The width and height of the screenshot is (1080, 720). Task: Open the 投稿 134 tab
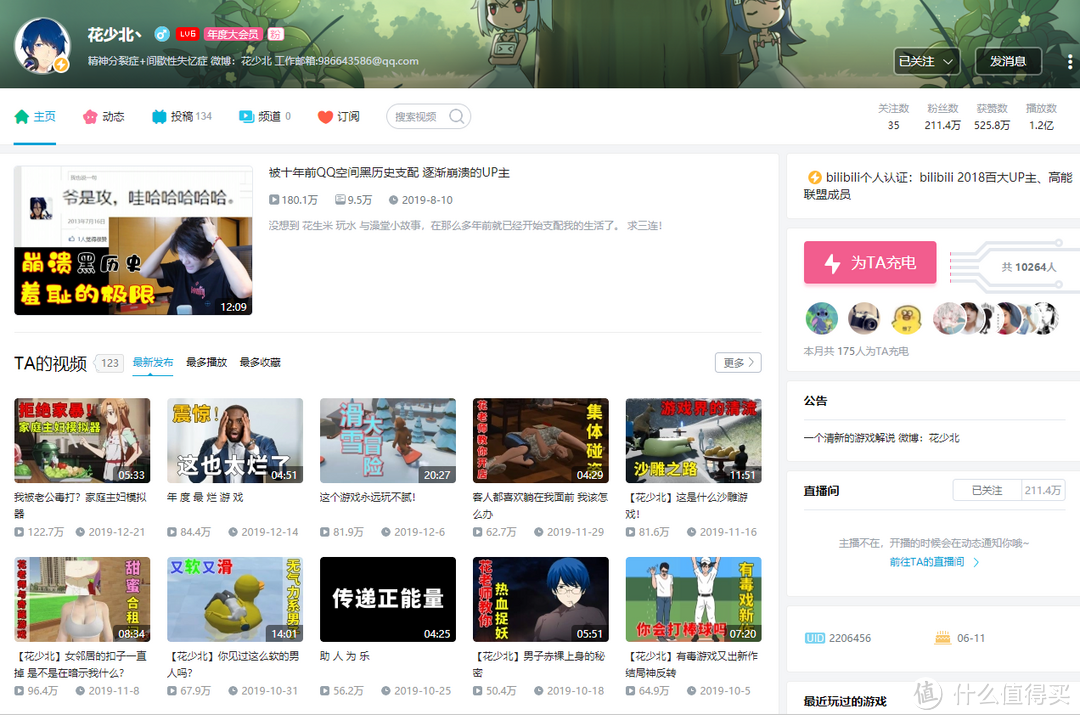182,116
